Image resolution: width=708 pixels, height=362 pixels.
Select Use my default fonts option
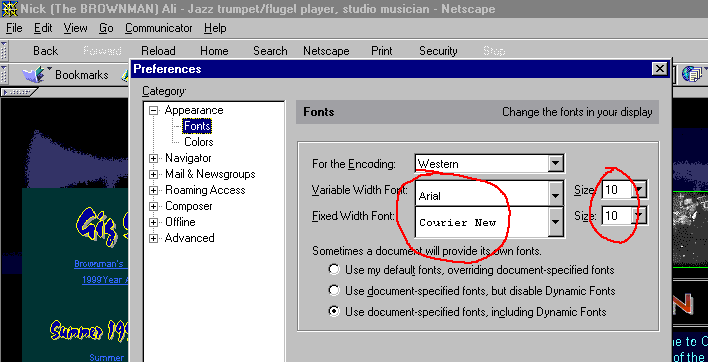tap(334, 270)
